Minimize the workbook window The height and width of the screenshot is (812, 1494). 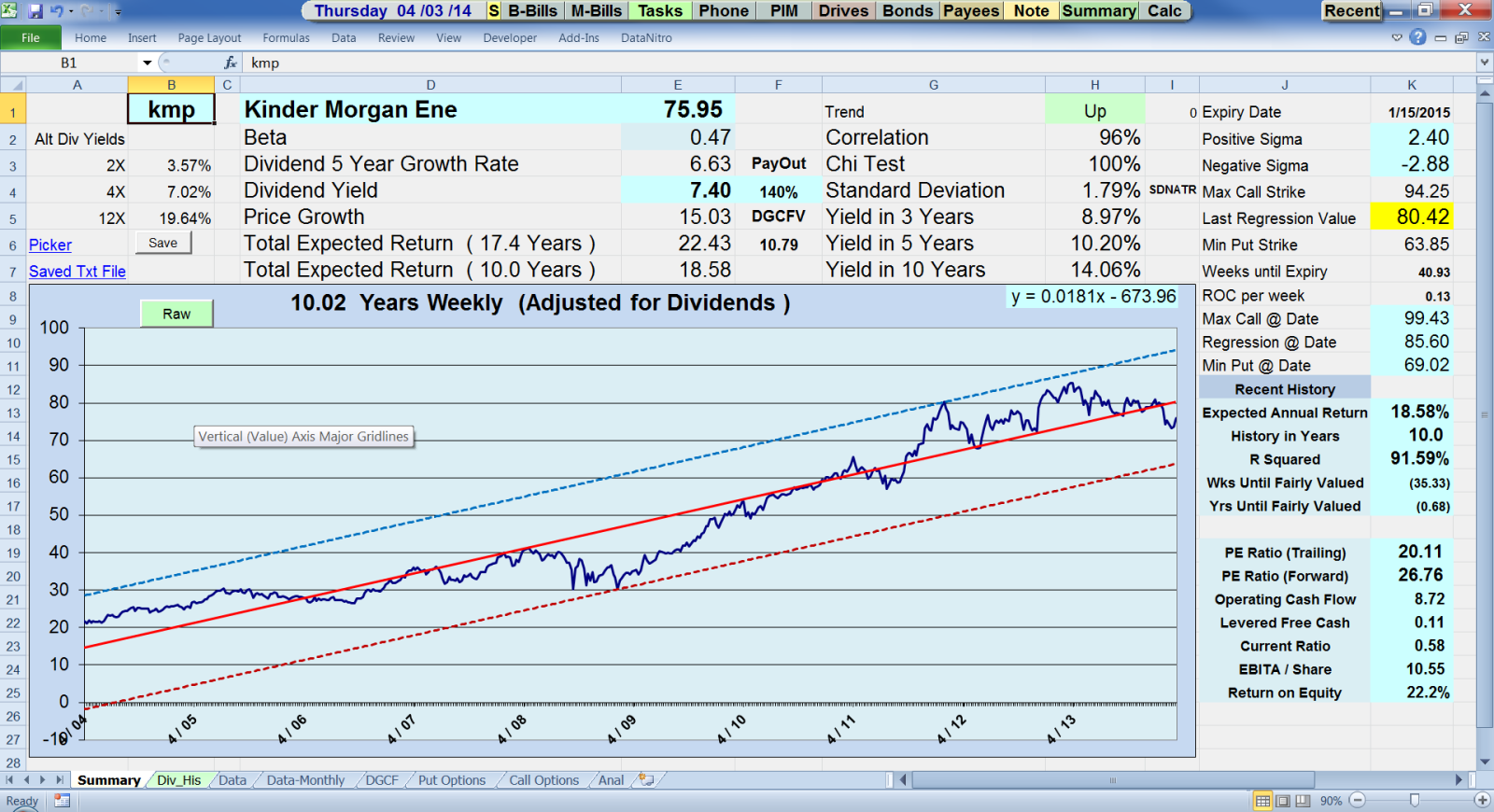coord(1441,38)
